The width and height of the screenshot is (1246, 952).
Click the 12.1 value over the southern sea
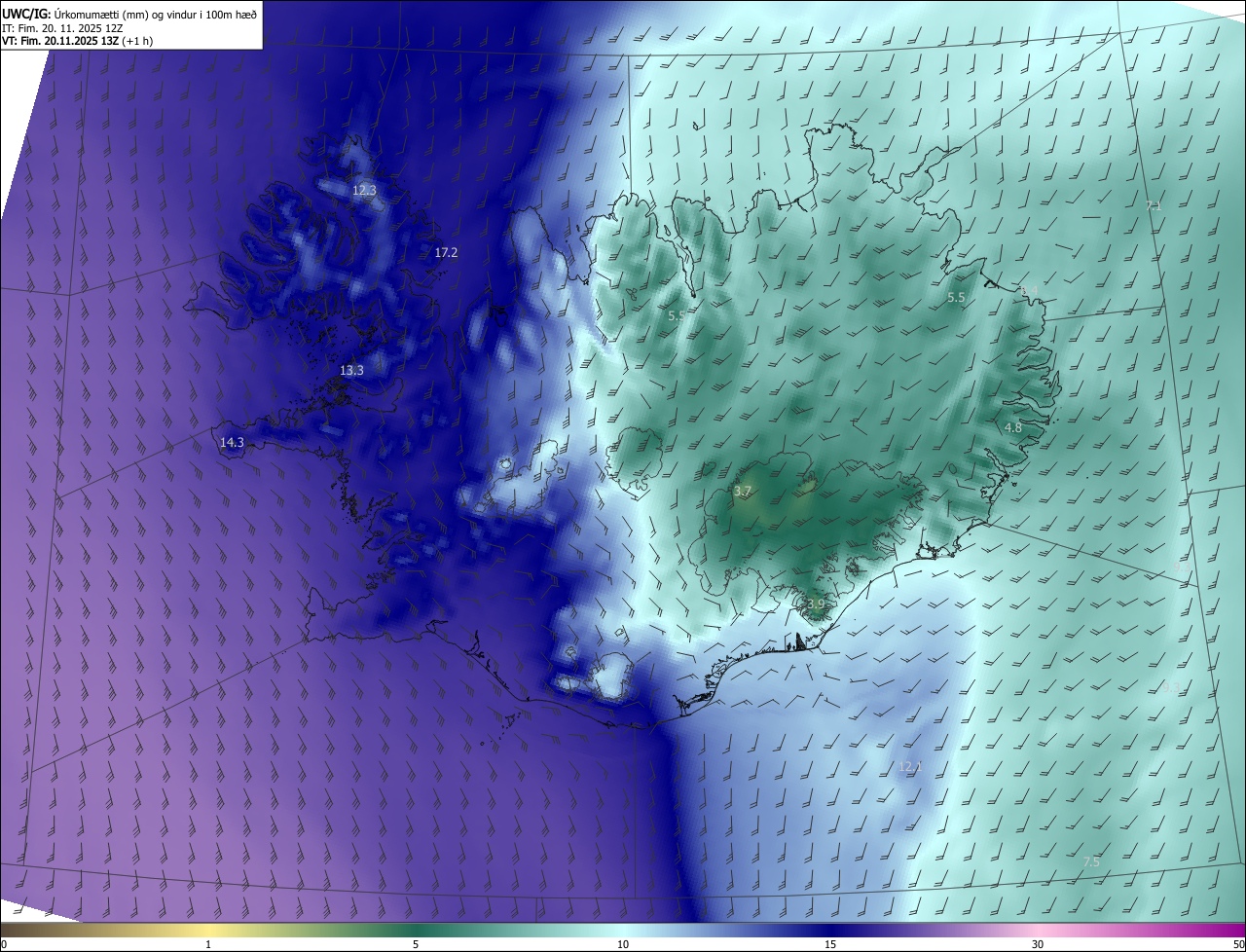[x=909, y=767]
